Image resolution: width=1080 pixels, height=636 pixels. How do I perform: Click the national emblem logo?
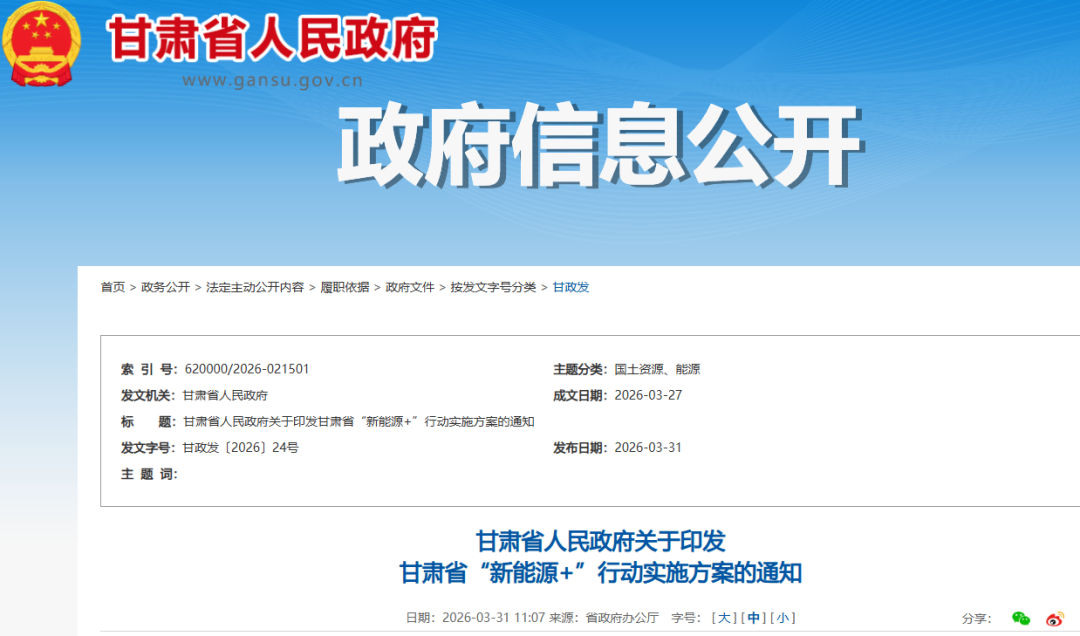point(42,45)
